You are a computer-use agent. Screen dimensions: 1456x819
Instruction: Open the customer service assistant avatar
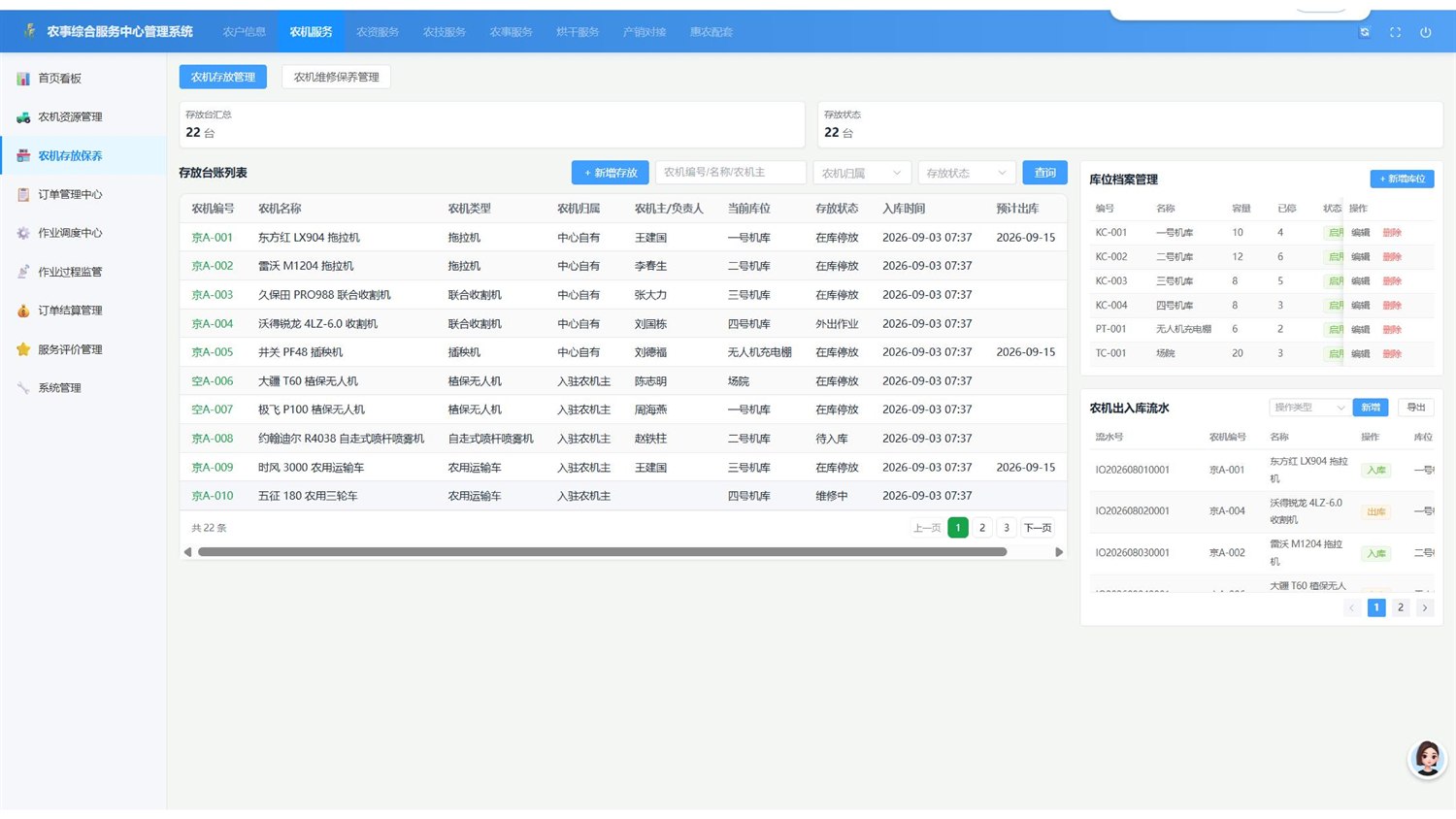tap(1427, 759)
